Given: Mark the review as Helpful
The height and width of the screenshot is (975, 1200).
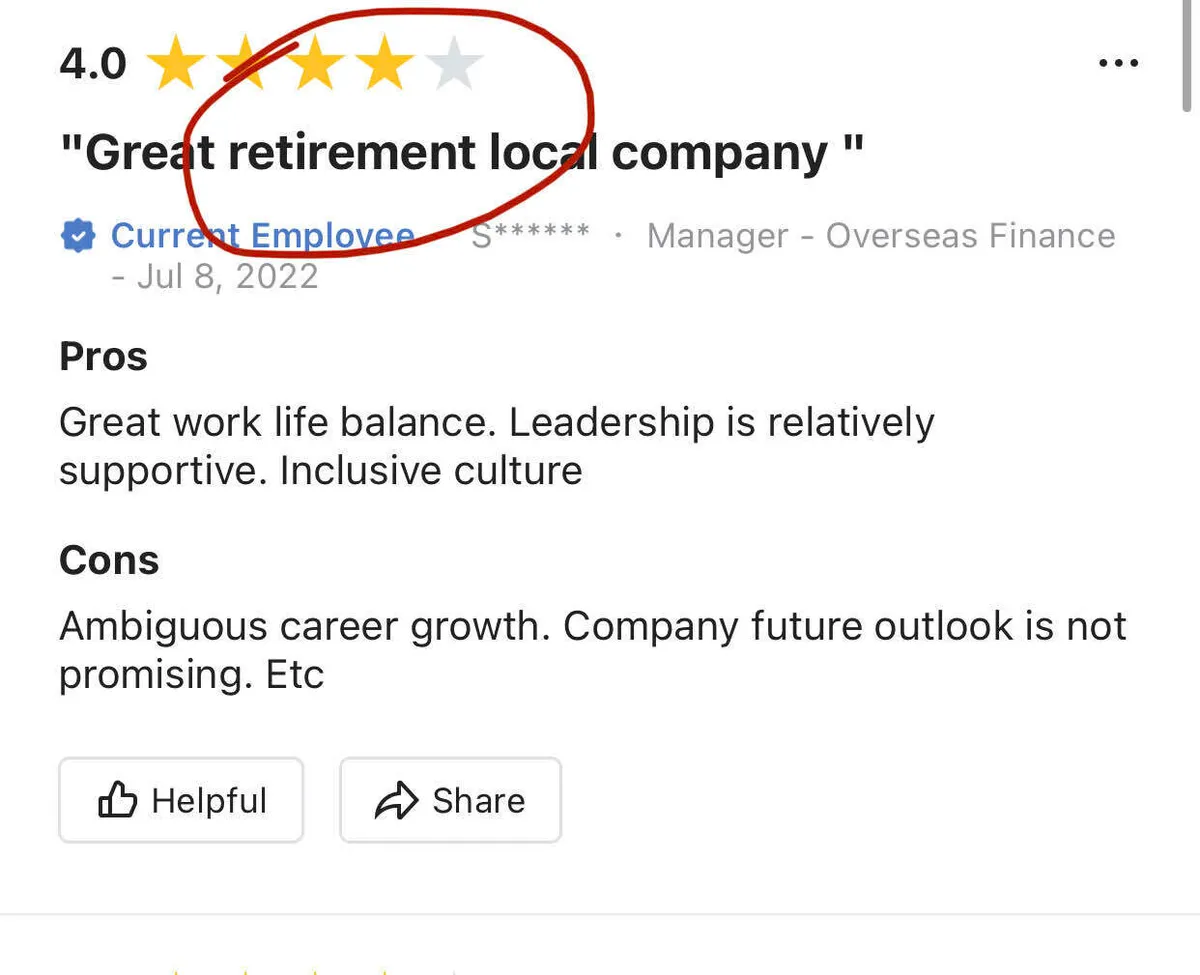Looking at the screenshot, I should point(181,800).
